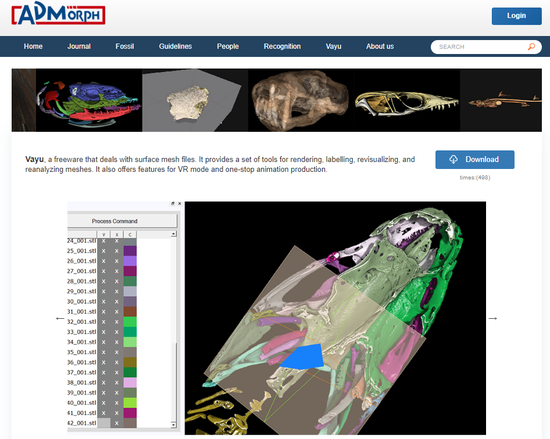The image size is (550, 439).
Task: Undock the Vayu file list panel
Action: [x=173, y=203]
